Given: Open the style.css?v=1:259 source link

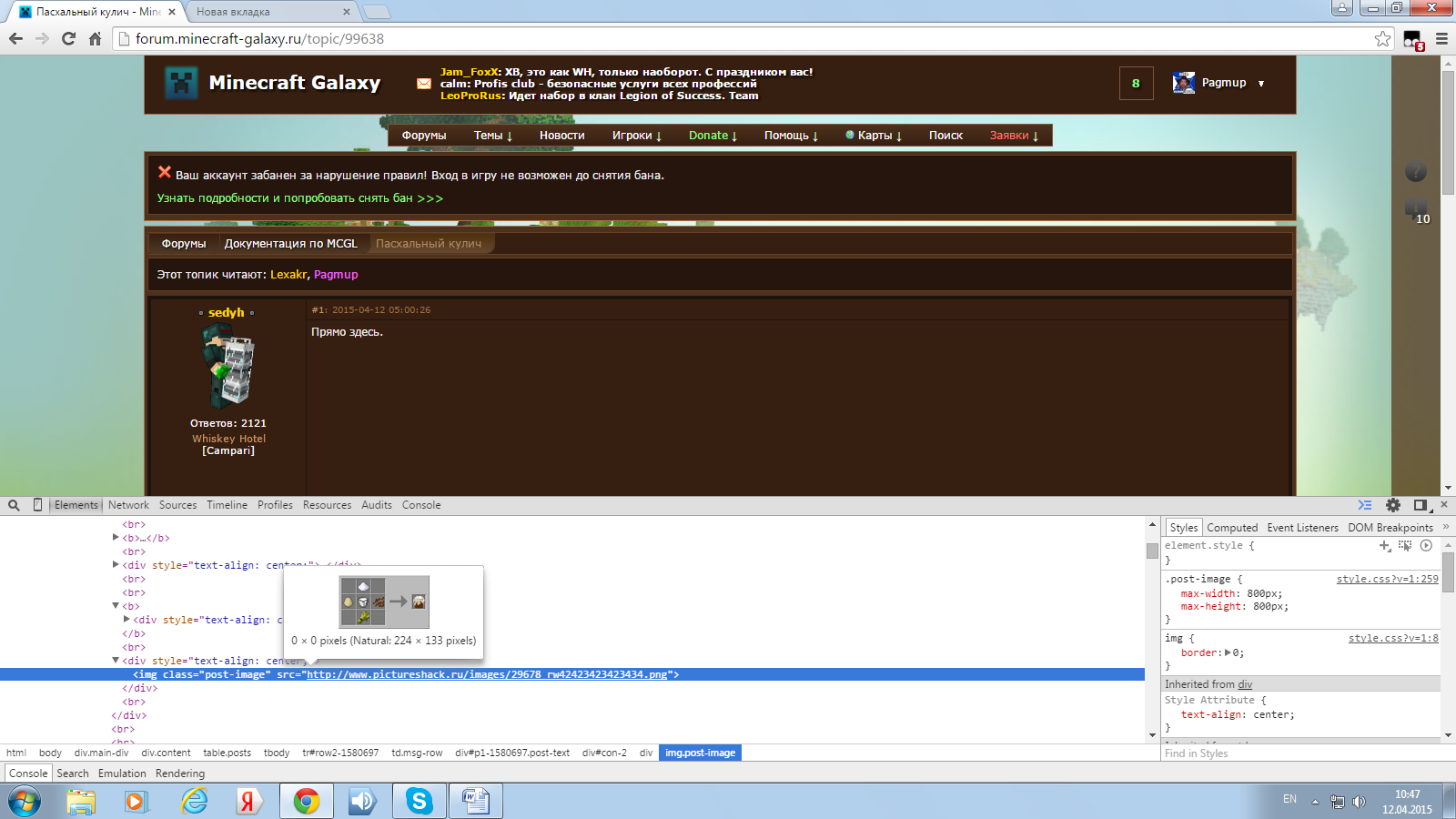Looking at the screenshot, I should pos(1387,579).
